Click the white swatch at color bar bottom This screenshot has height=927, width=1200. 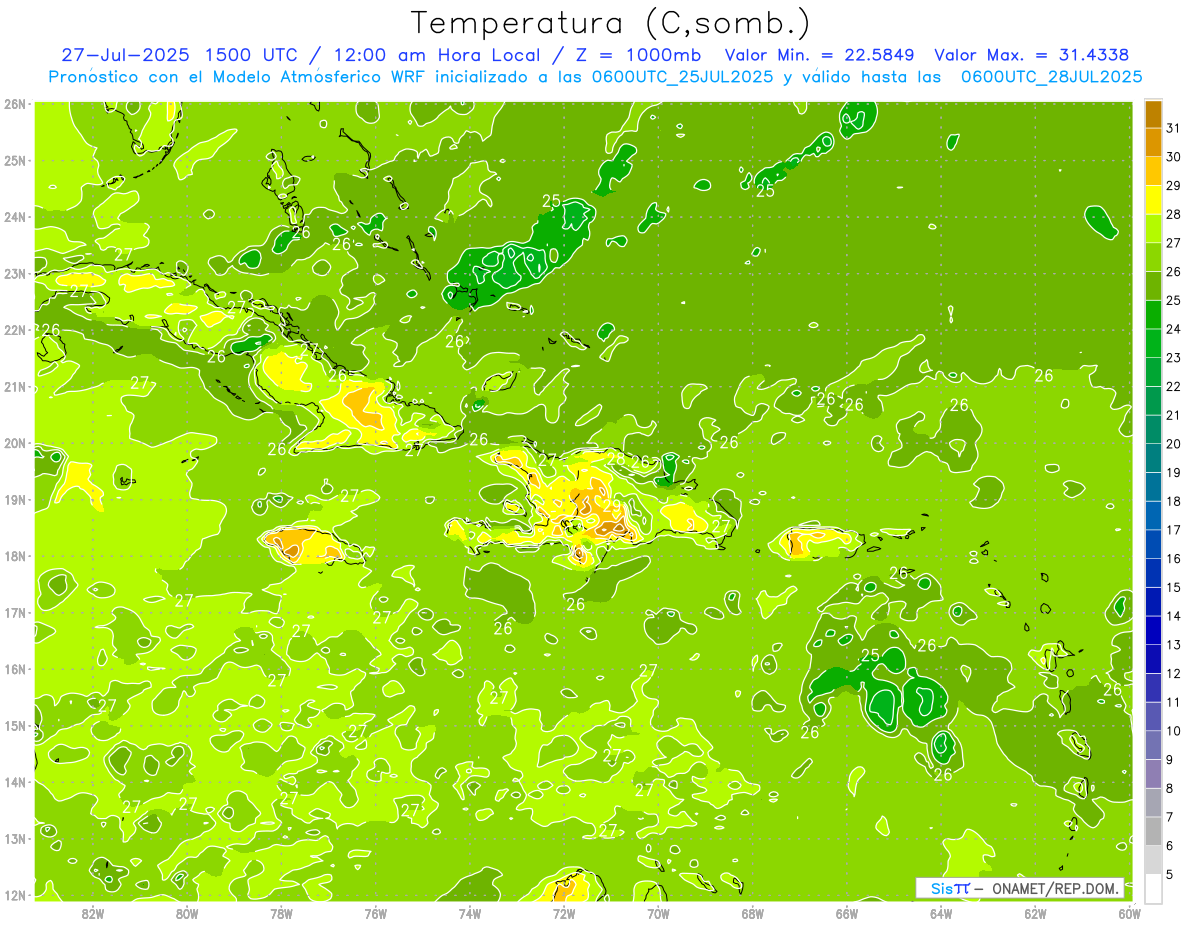(1153, 888)
